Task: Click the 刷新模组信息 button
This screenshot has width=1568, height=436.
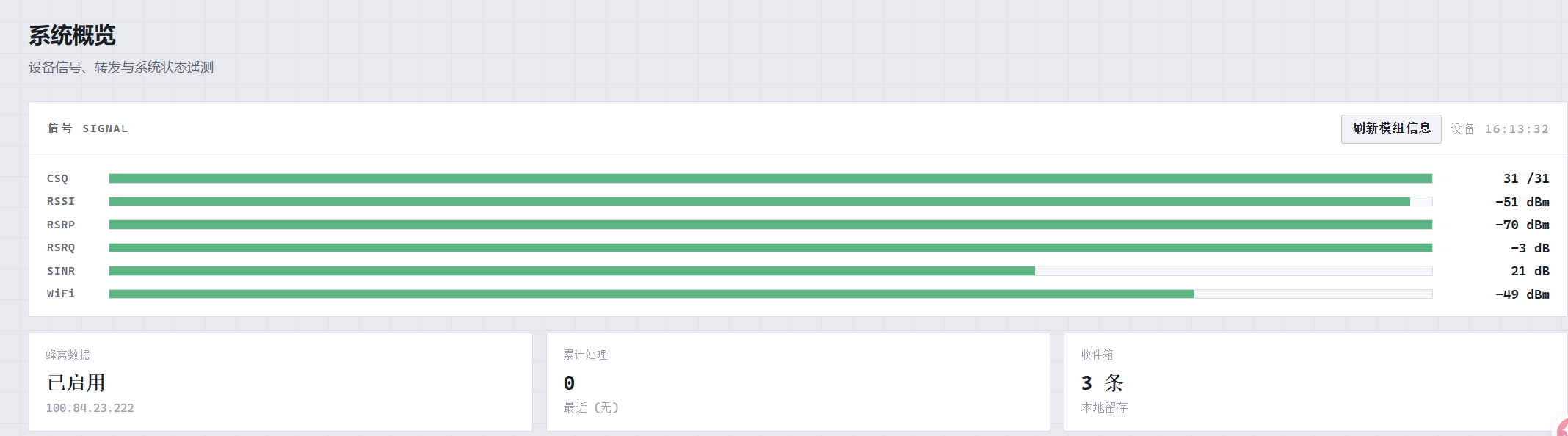Action: point(1390,128)
